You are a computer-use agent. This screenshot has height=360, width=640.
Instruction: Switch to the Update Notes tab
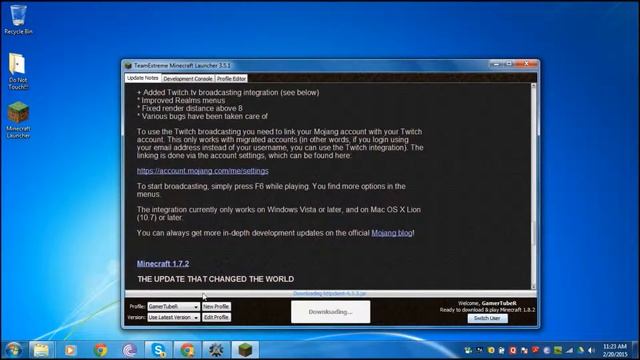[142, 78]
